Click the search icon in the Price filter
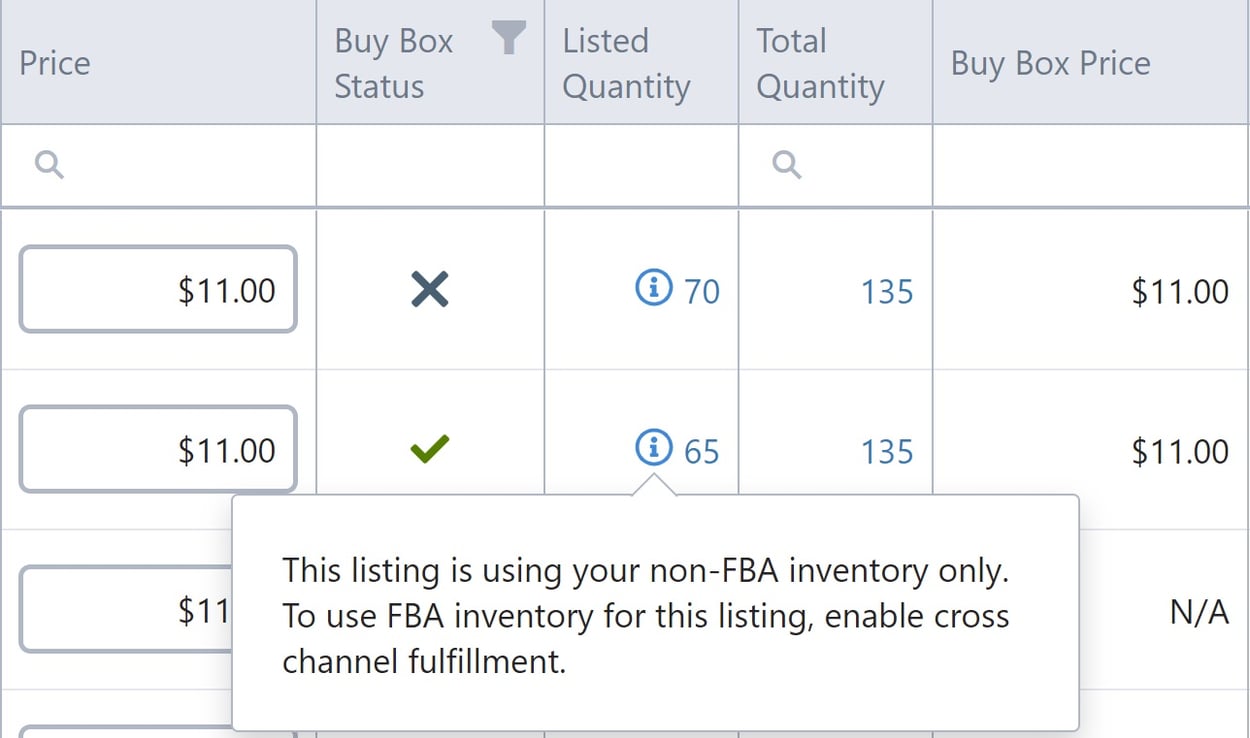This screenshot has width=1250, height=738. (48, 162)
